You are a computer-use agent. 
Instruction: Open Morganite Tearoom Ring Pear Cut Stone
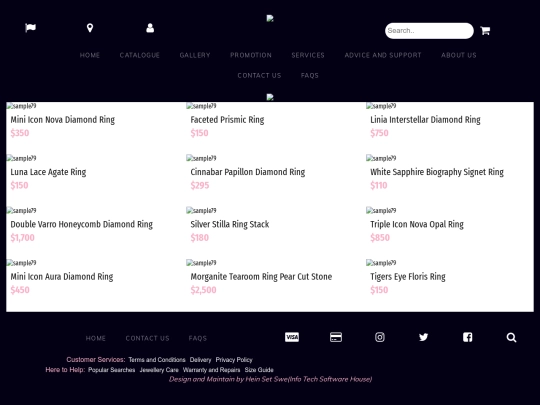pos(261,277)
